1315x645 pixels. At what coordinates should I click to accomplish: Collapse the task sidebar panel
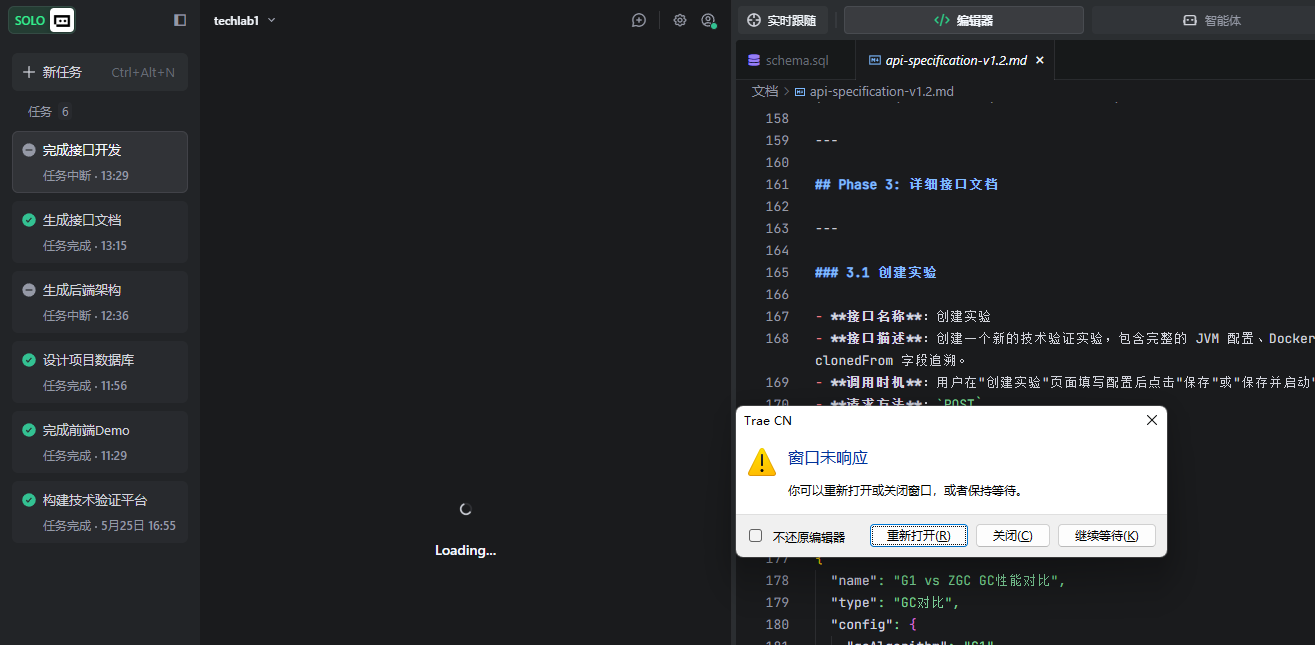click(x=180, y=20)
